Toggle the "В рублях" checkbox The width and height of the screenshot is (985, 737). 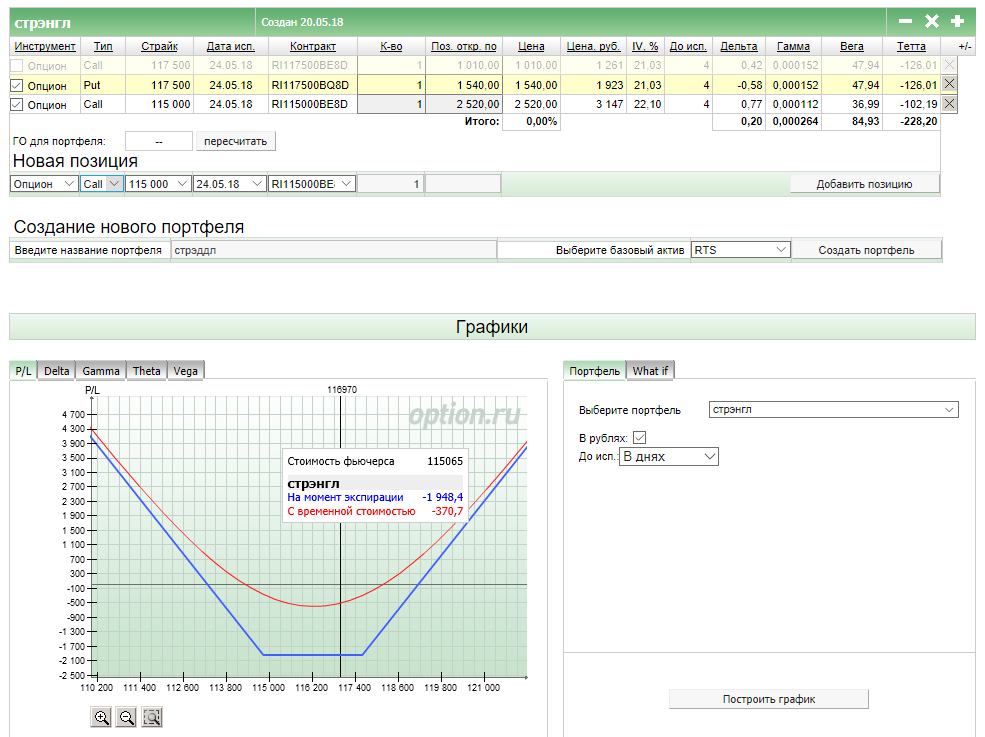click(640, 437)
